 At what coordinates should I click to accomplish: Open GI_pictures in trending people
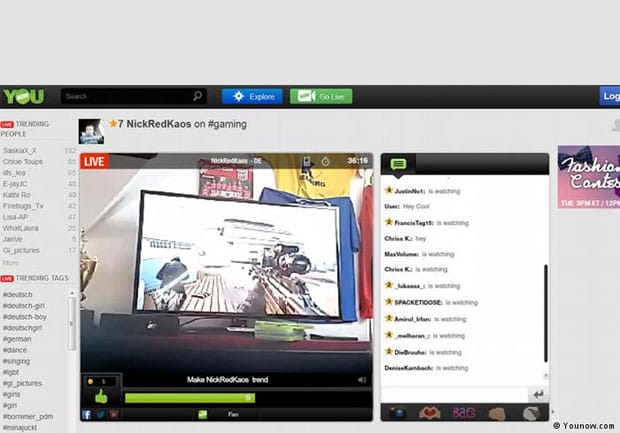tap(21, 250)
